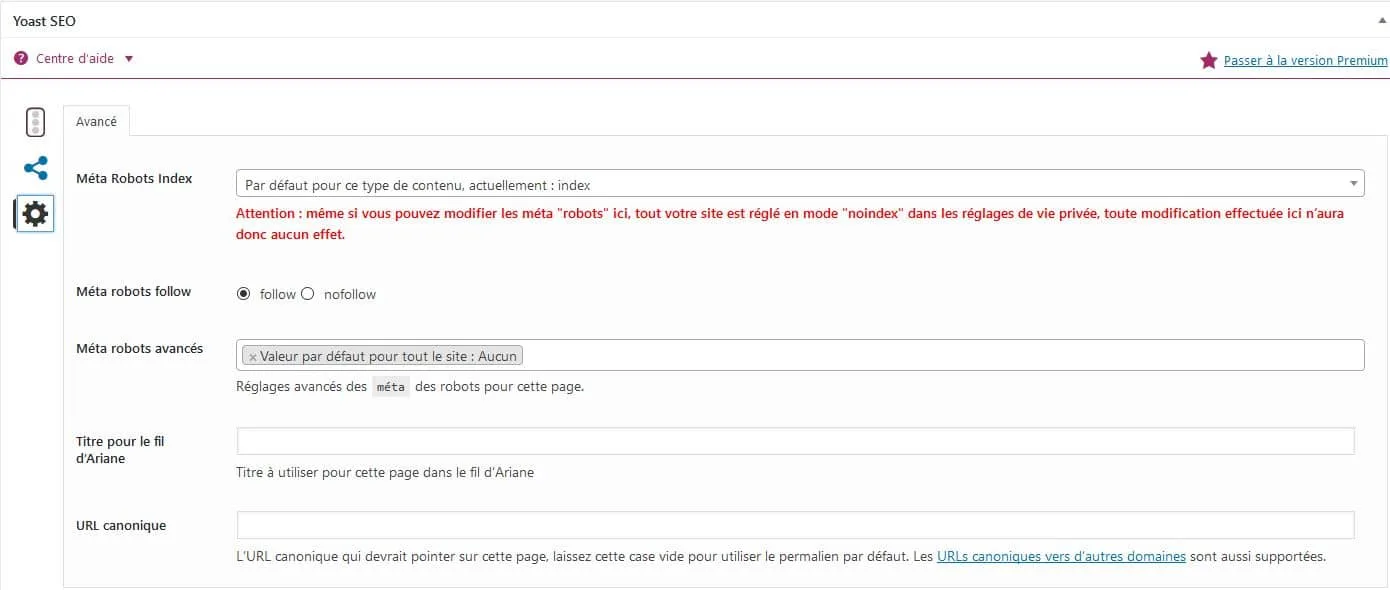Select the gear advanced settings tab
The image size is (1390, 590).
pyautogui.click(x=35, y=213)
